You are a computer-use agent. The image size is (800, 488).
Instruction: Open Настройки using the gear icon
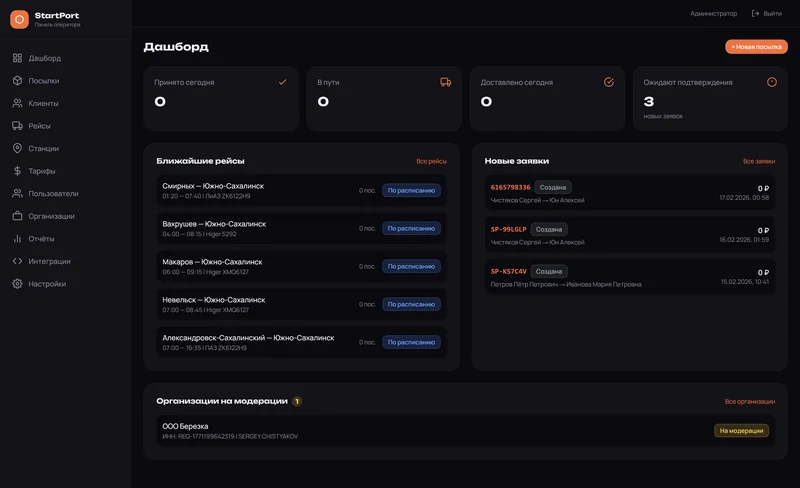(x=17, y=283)
